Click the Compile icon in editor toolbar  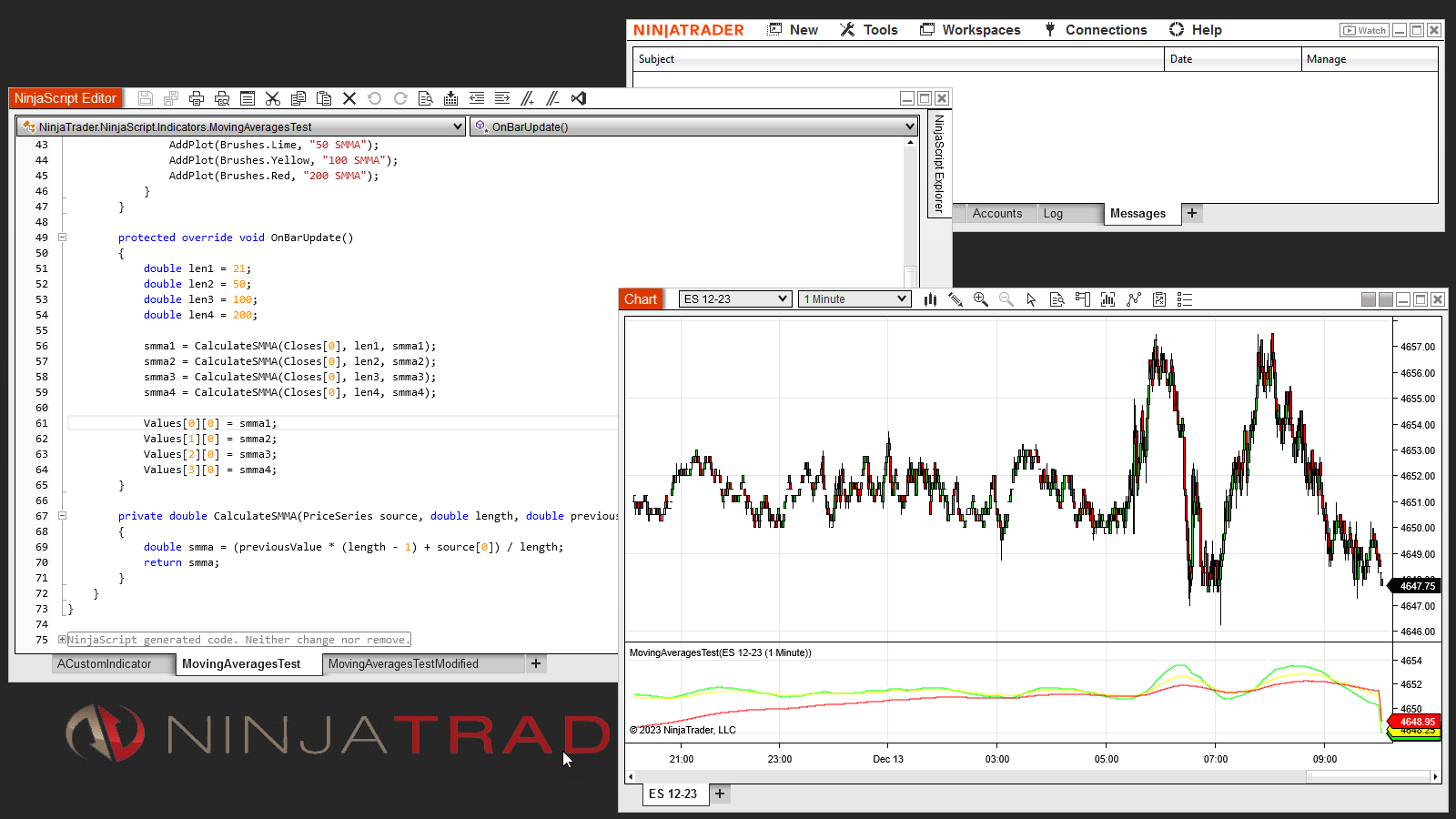[450, 98]
